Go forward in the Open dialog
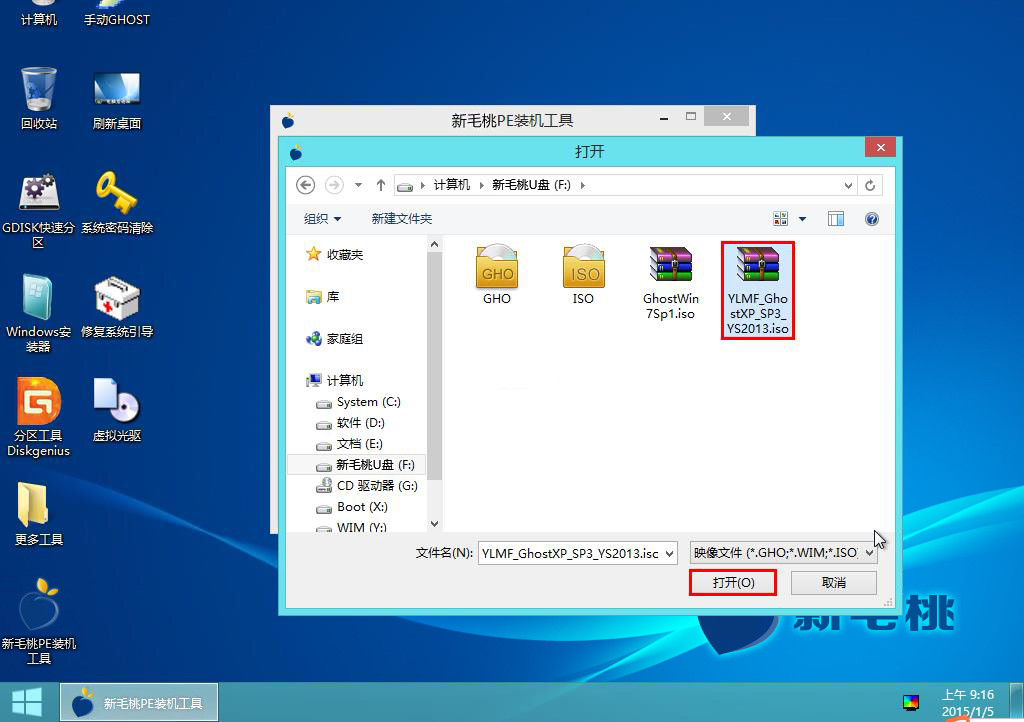 pos(334,185)
